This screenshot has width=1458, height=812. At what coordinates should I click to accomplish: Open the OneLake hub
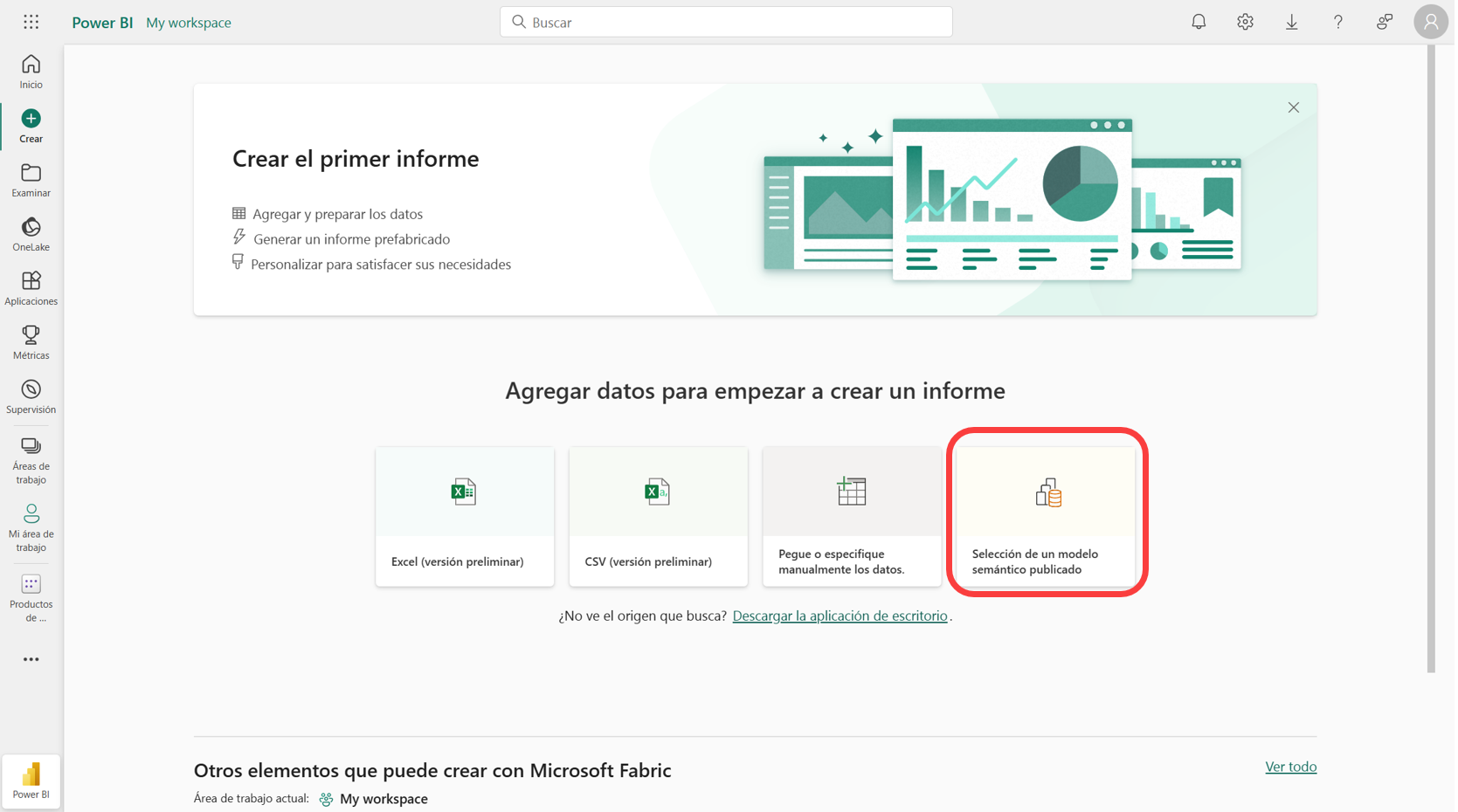pos(31,235)
